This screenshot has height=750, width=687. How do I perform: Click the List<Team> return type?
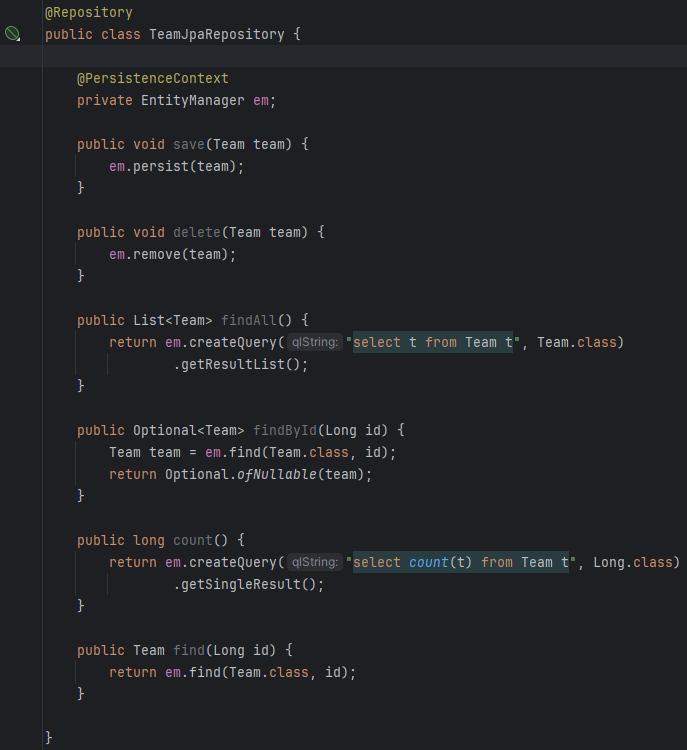coord(173,320)
